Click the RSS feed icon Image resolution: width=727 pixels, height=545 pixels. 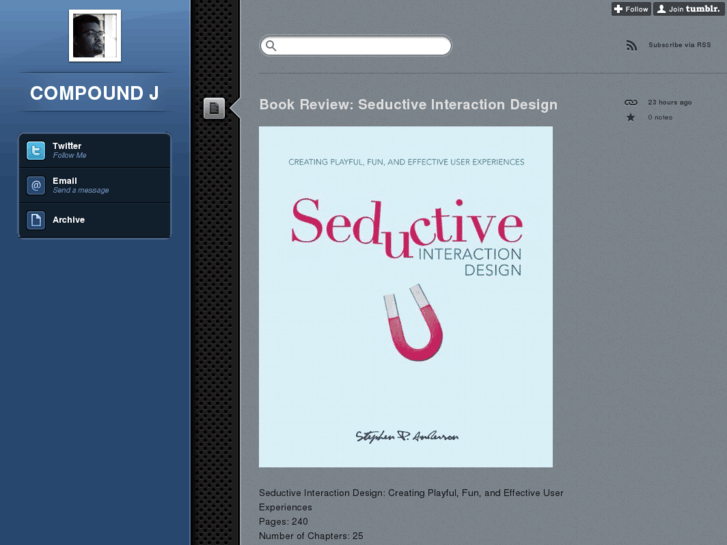point(631,45)
